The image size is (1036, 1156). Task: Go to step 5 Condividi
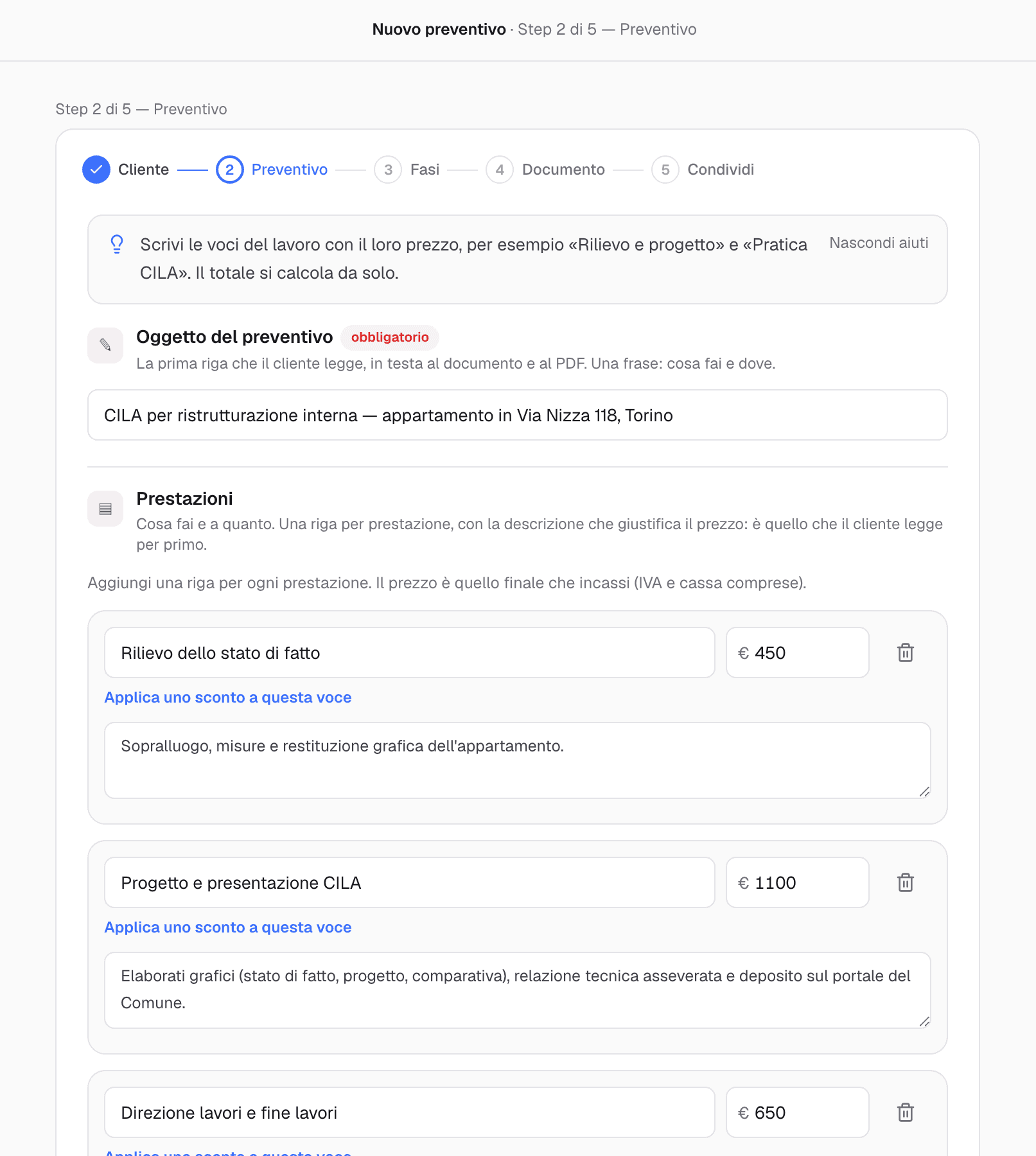(703, 170)
